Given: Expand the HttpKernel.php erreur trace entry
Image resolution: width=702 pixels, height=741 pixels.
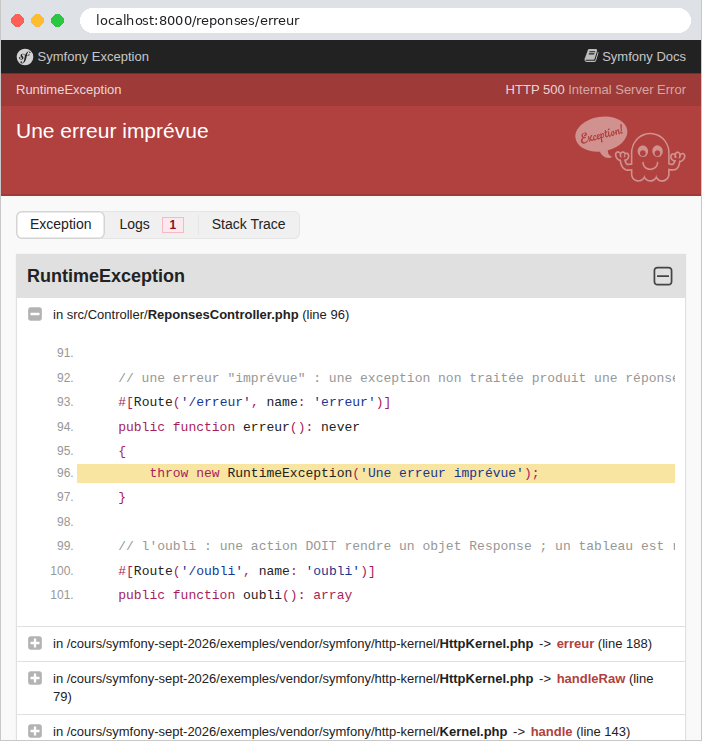Looking at the screenshot, I should tap(35, 643).
